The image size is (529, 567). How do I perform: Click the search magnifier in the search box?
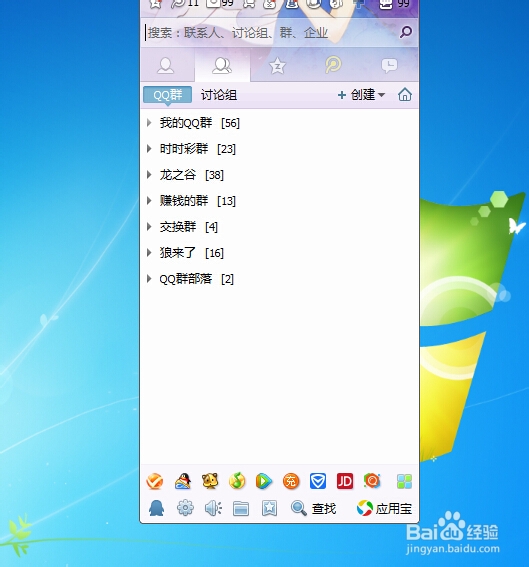[x=406, y=32]
